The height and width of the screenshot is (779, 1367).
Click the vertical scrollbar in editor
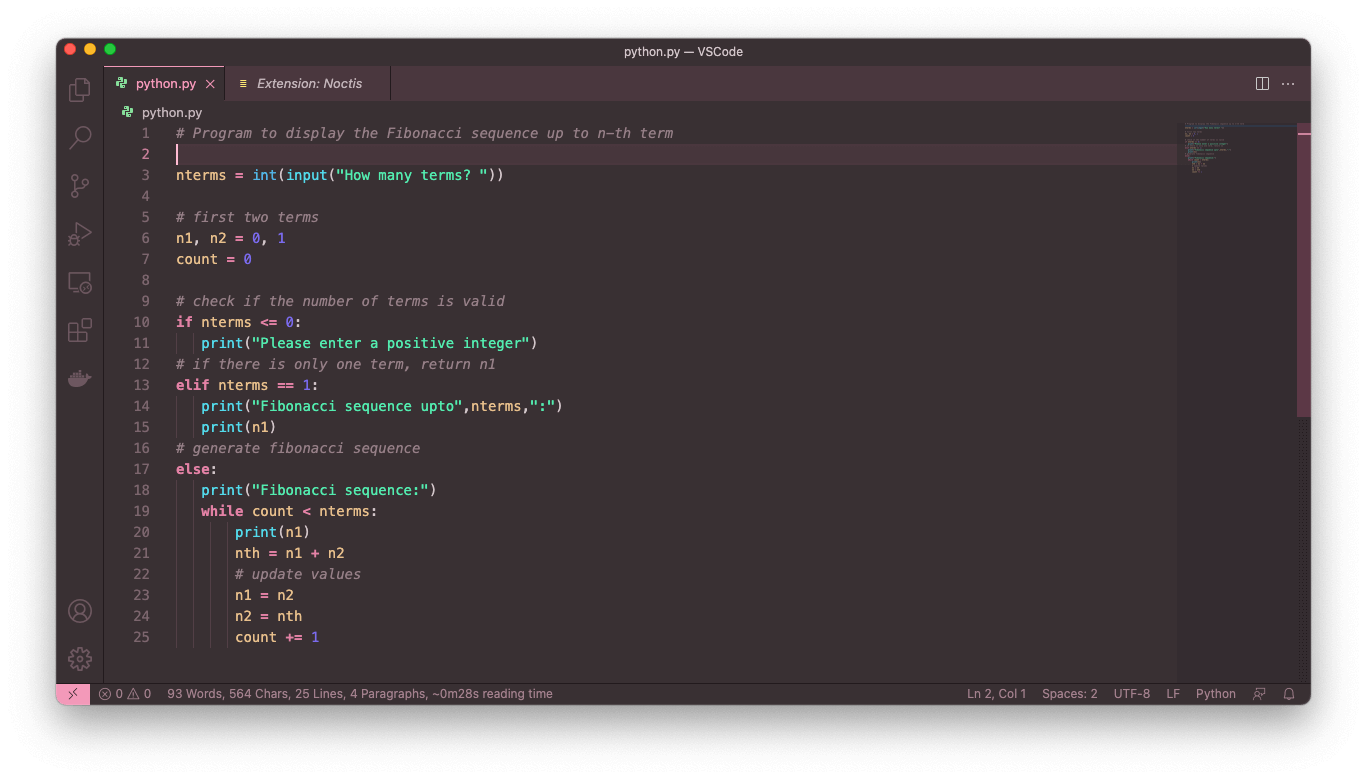(x=1303, y=270)
